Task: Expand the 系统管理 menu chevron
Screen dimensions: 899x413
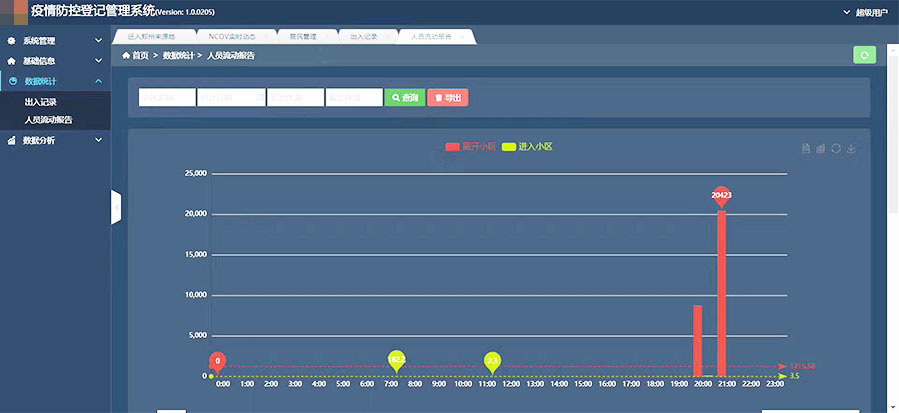Action: coord(98,41)
